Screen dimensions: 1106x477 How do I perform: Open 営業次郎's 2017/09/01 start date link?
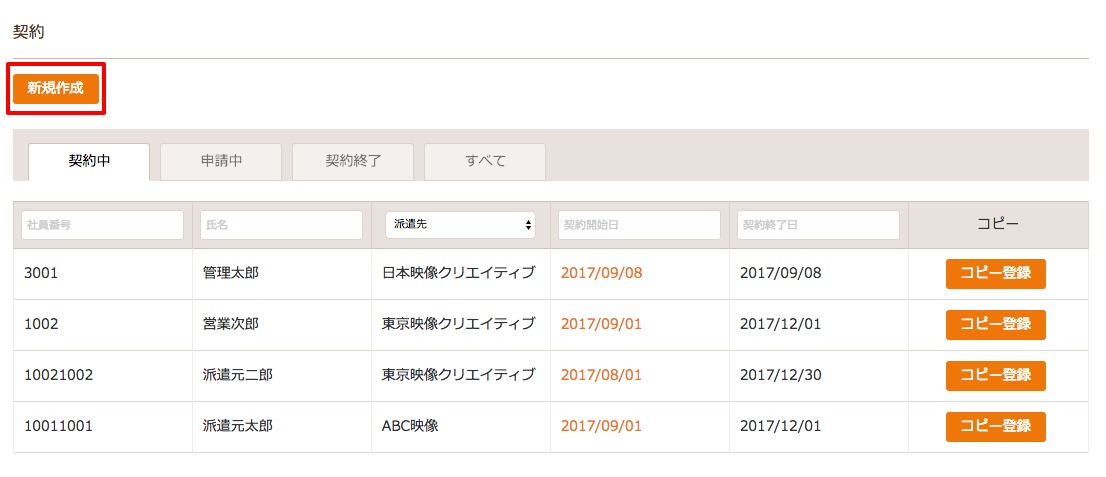pyautogui.click(x=602, y=324)
